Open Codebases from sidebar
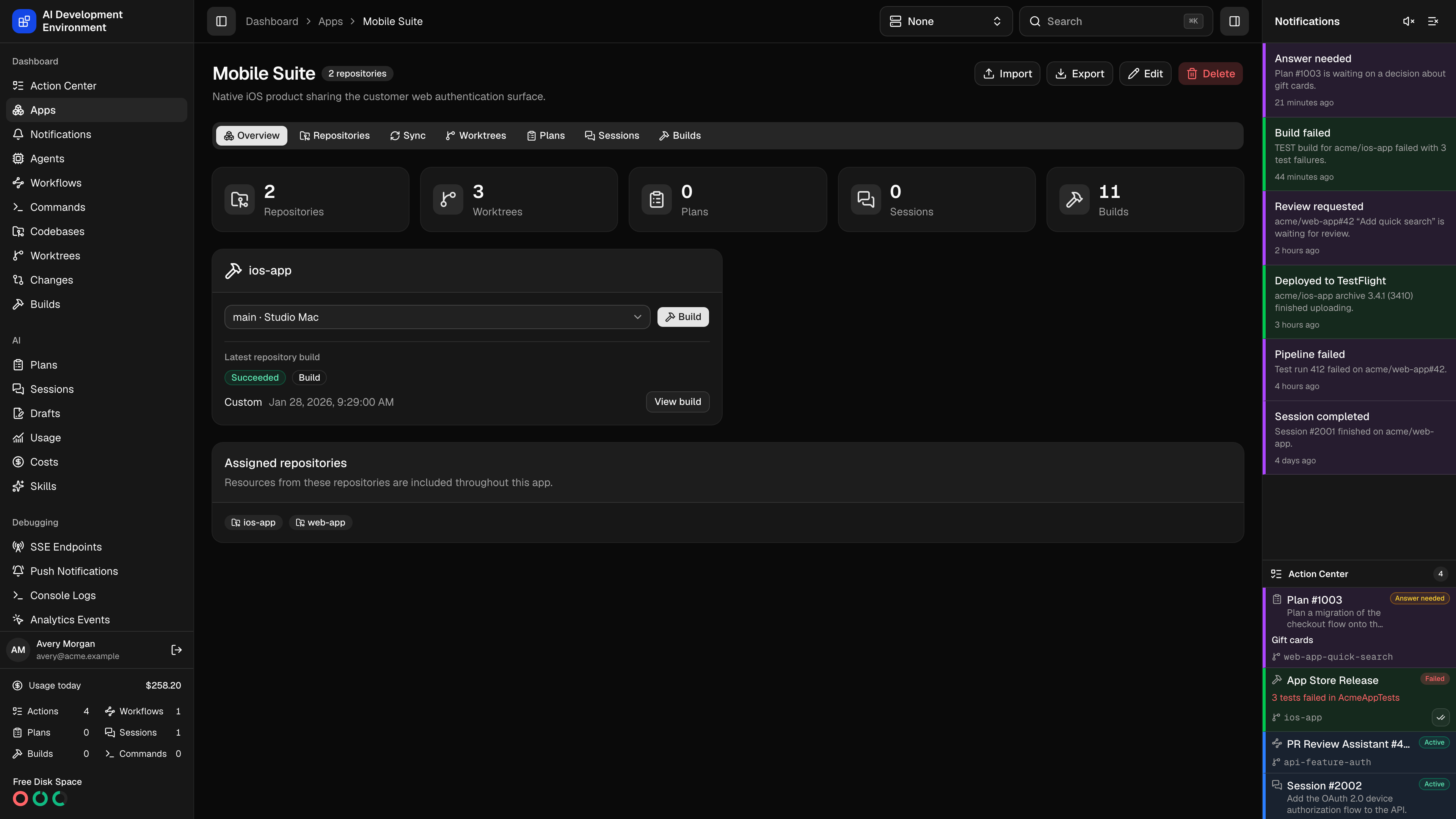Viewport: 1456px width, 819px height. click(97, 232)
